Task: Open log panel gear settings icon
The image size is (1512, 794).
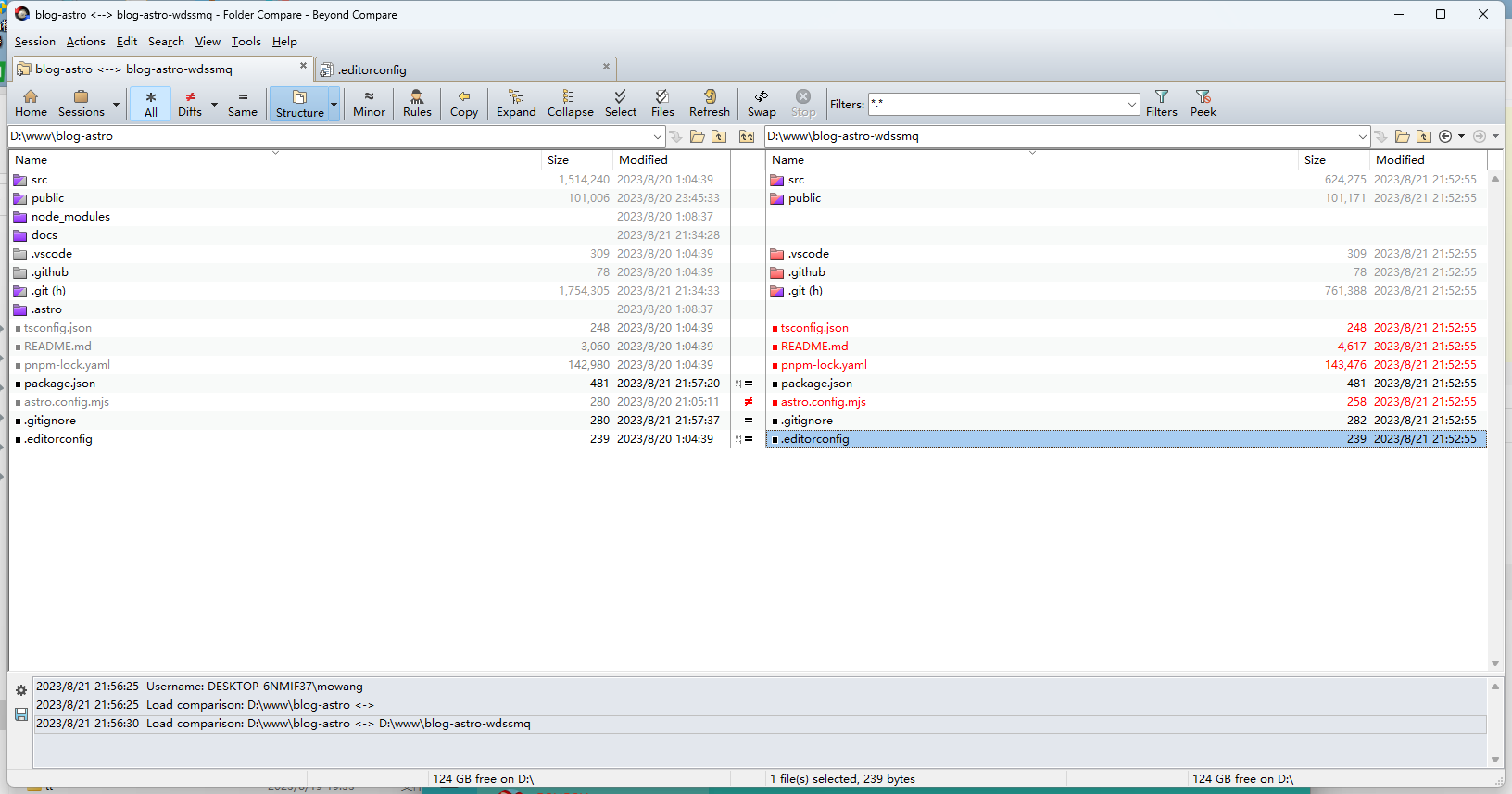Action: tap(21, 690)
